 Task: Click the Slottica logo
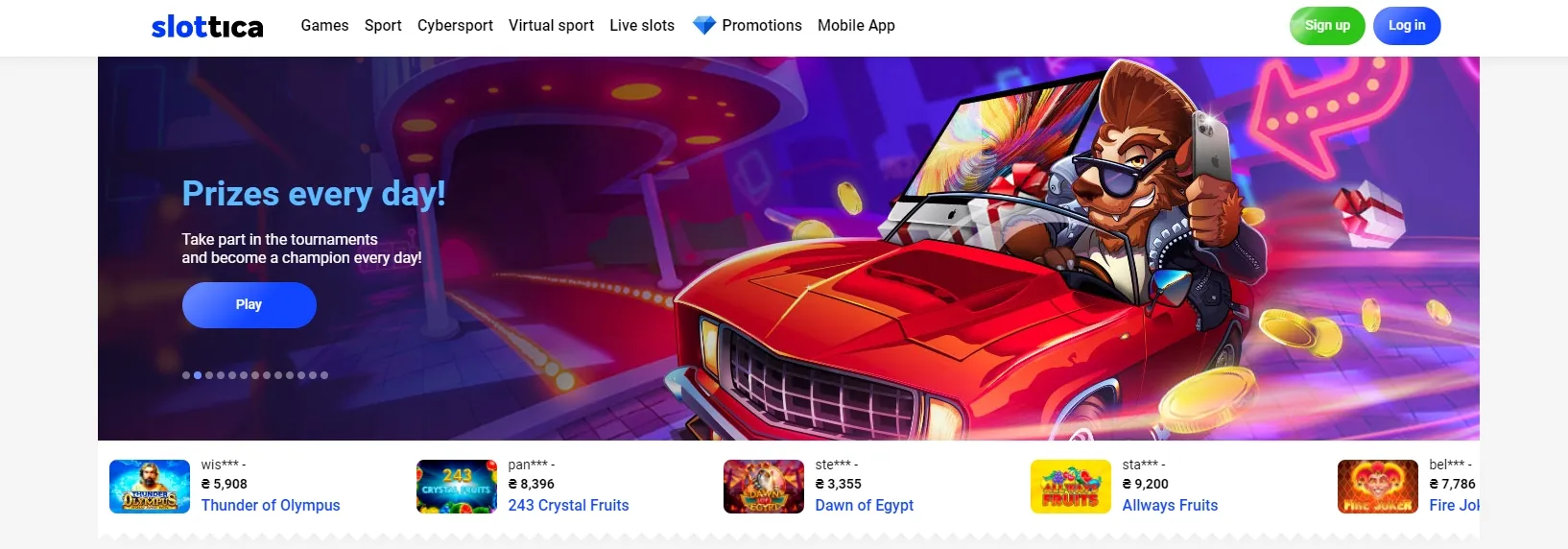[207, 26]
